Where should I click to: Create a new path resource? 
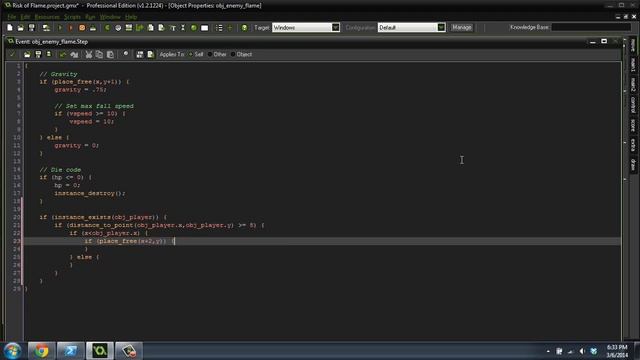tap(140, 27)
